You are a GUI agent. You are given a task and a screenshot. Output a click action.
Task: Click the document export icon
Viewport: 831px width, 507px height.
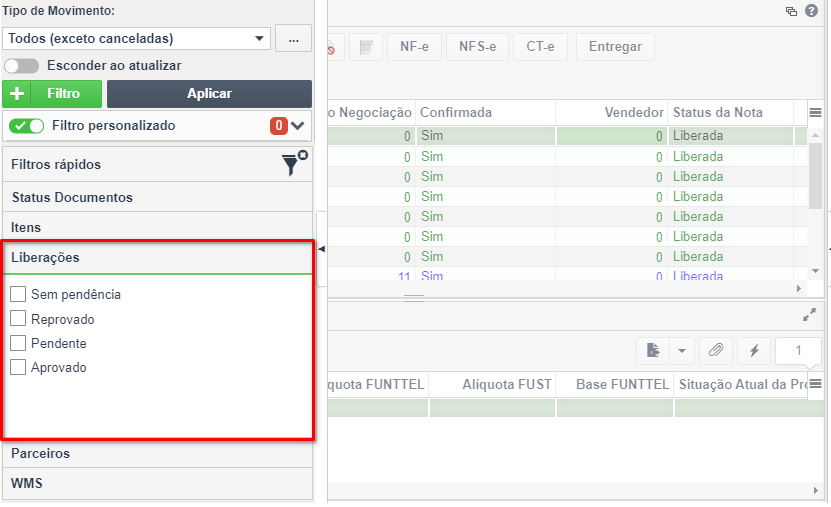click(653, 350)
